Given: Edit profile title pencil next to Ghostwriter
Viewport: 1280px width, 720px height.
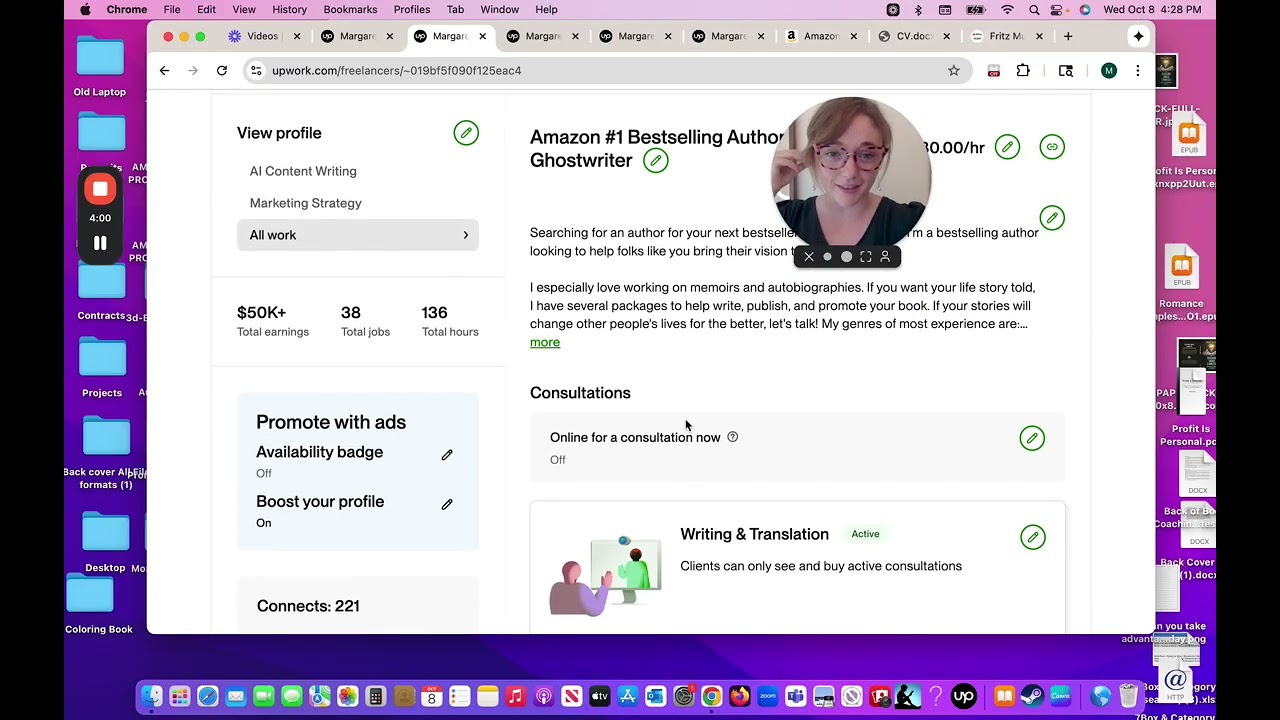Looking at the screenshot, I should point(655,161).
